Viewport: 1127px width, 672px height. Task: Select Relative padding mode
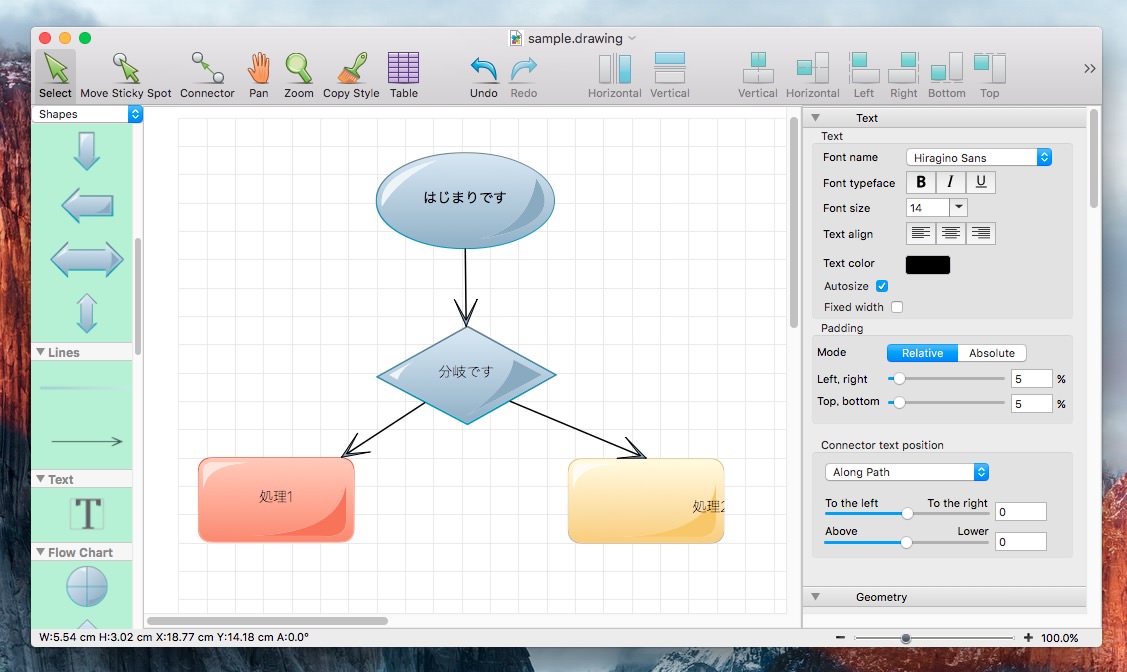(922, 353)
